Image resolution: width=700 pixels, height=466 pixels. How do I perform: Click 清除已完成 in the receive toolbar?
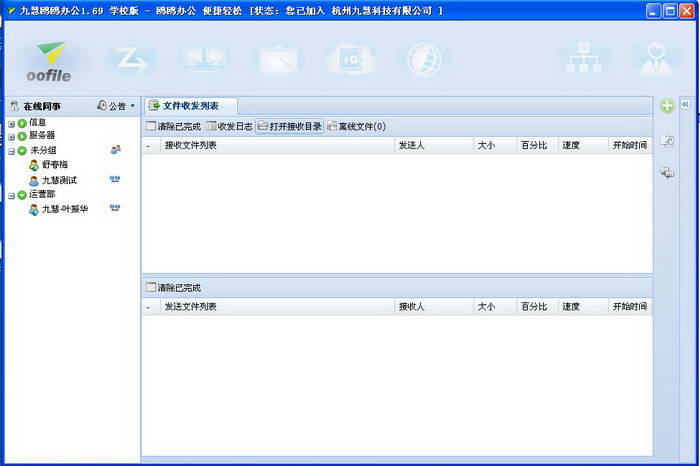click(174, 127)
